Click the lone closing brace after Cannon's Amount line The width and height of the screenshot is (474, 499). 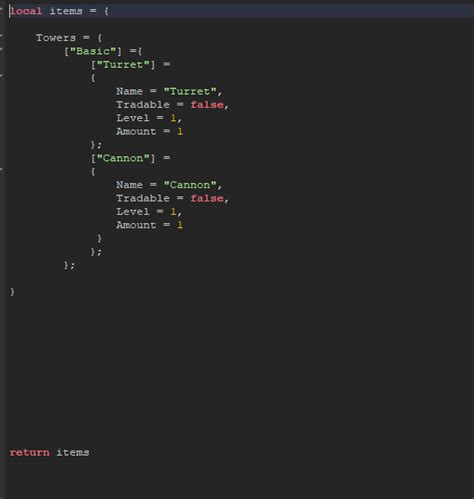click(99, 239)
